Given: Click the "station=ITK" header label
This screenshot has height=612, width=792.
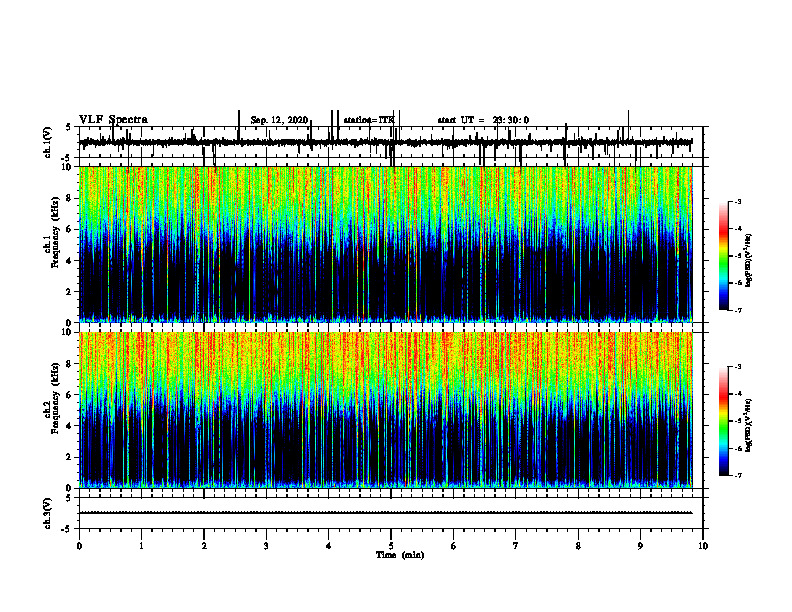Looking at the screenshot, I should click(x=369, y=120).
